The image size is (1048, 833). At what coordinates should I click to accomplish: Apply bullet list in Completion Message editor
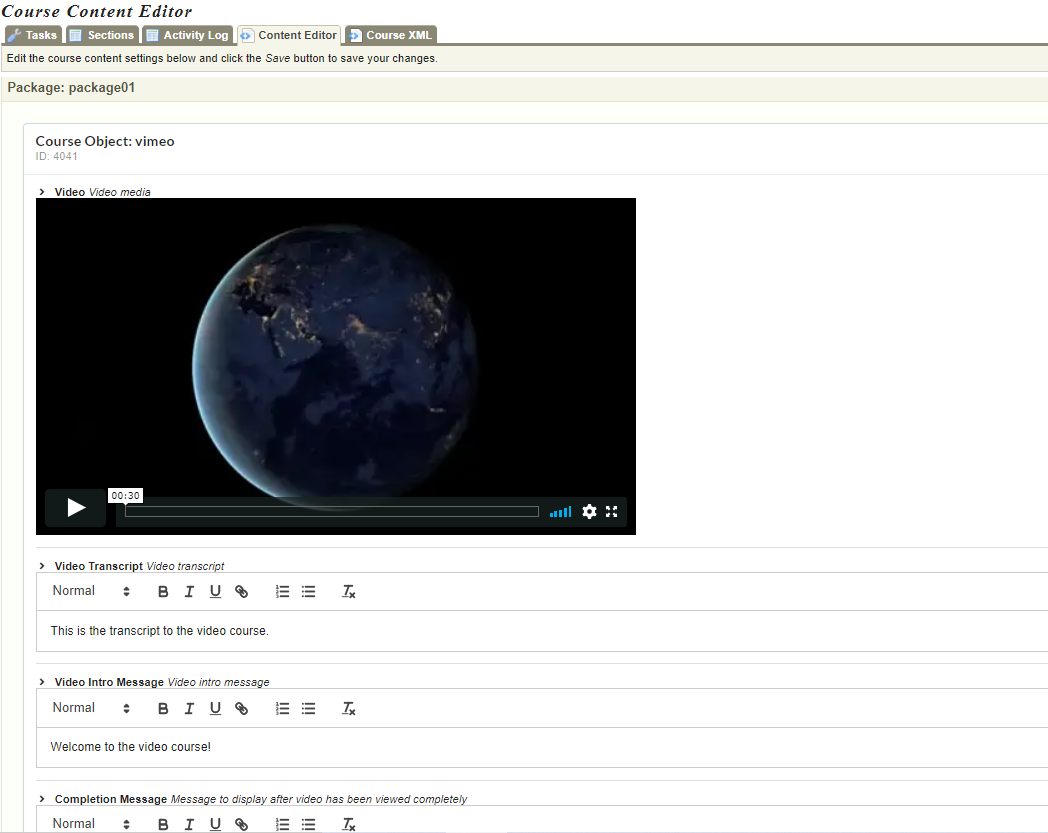tap(308, 824)
